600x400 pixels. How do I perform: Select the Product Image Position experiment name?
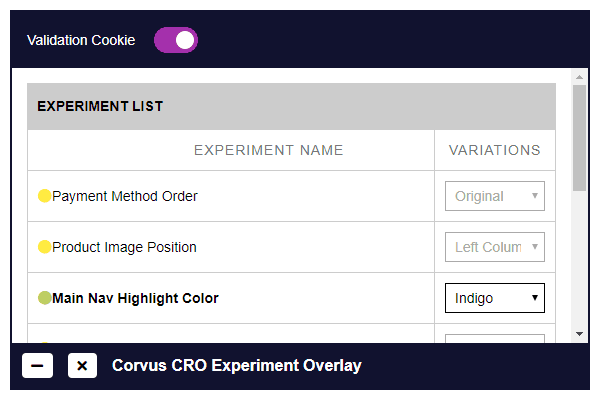click(x=124, y=247)
